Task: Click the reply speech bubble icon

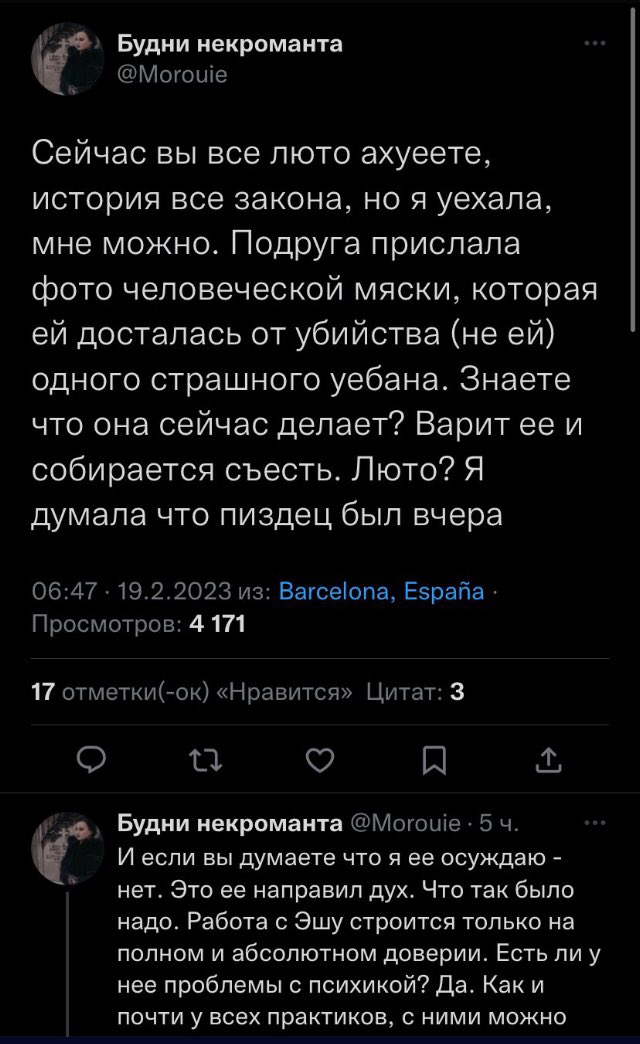Action: tap(91, 762)
